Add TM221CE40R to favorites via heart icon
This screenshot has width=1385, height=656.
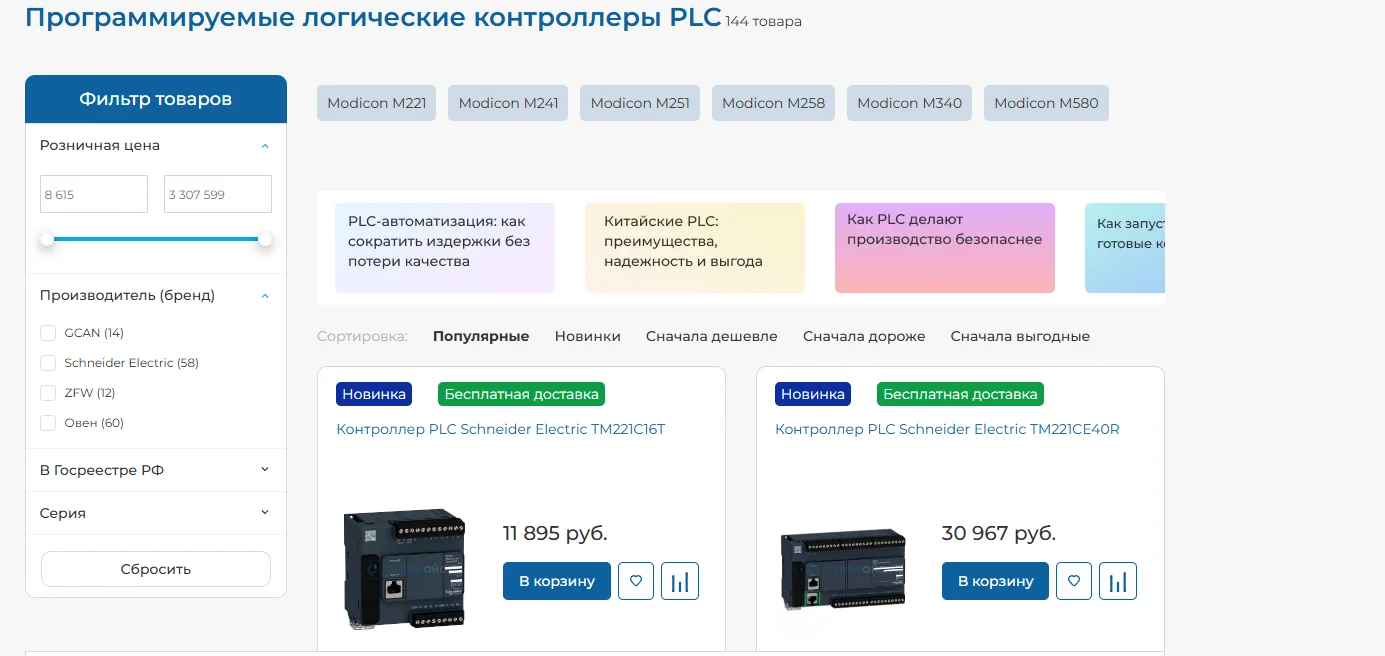(x=1074, y=581)
